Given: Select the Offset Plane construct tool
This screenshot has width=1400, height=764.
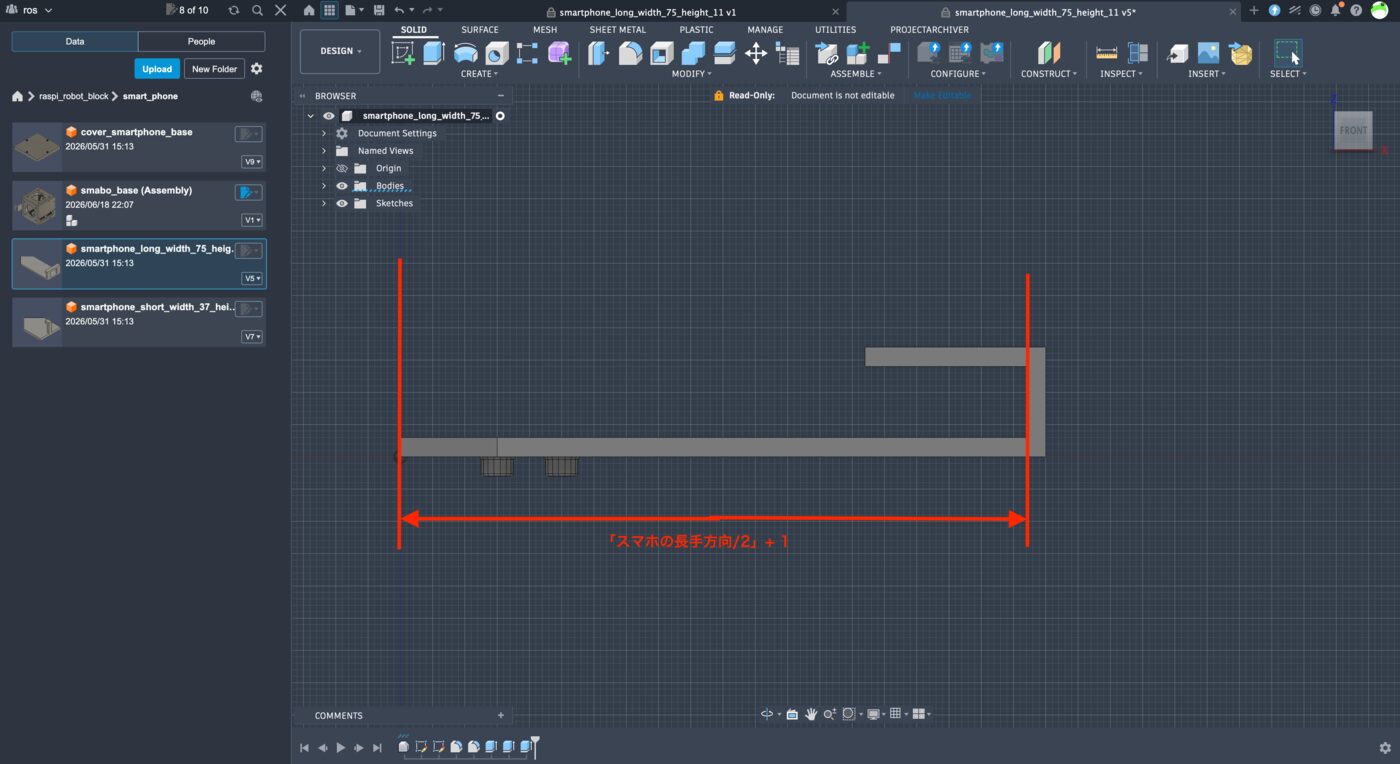Looking at the screenshot, I should point(1048,53).
